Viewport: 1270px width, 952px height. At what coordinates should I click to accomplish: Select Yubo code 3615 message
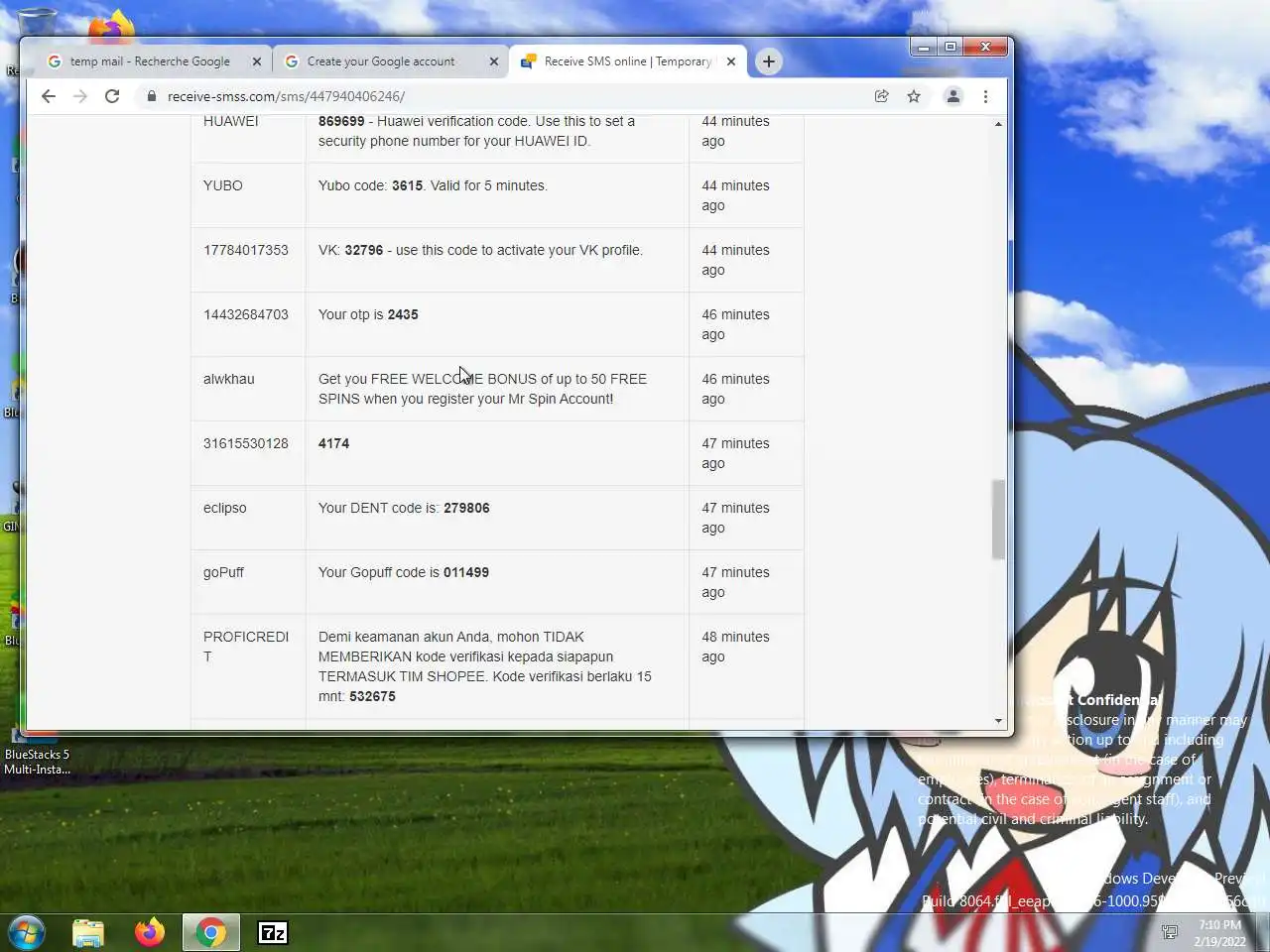[433, 185]
